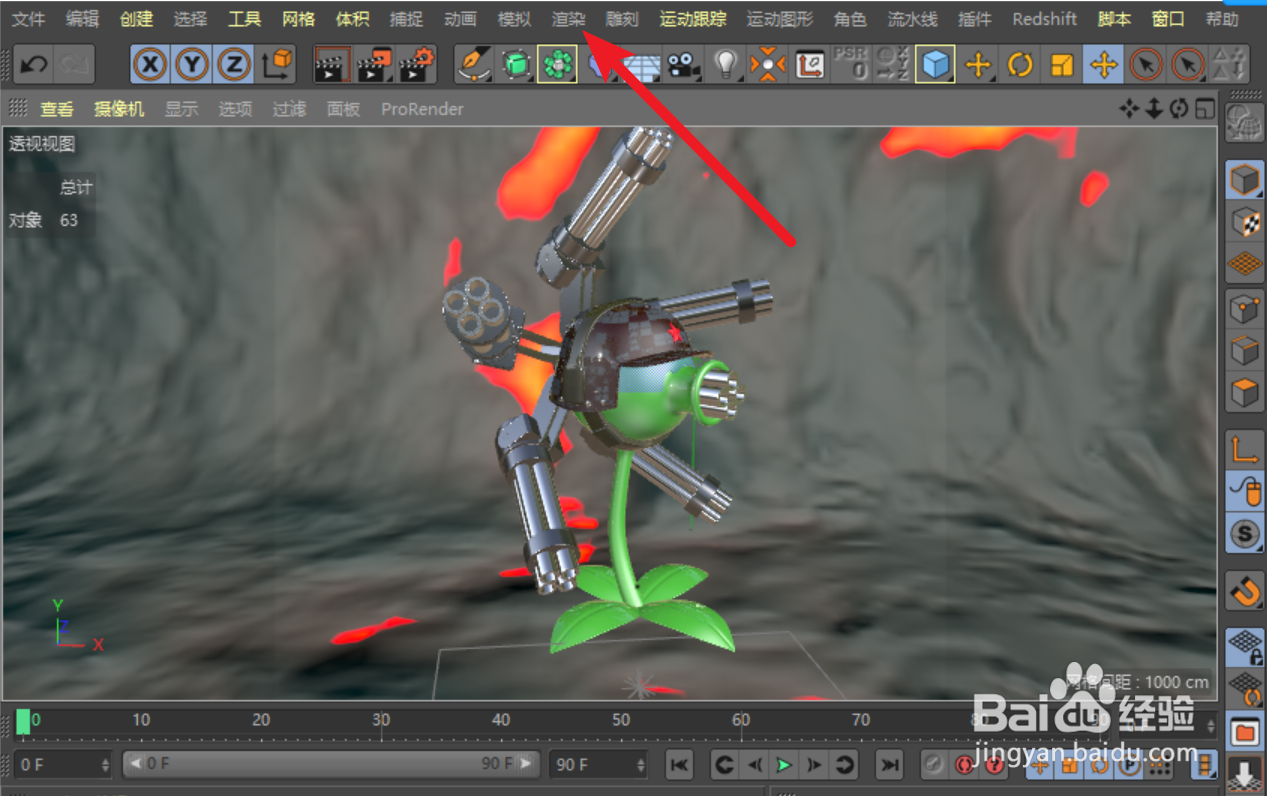Toggle Locked Workplane grid icon
Screen dimensions: 1267x796
pyautogui.click(x=1245, y=647)
